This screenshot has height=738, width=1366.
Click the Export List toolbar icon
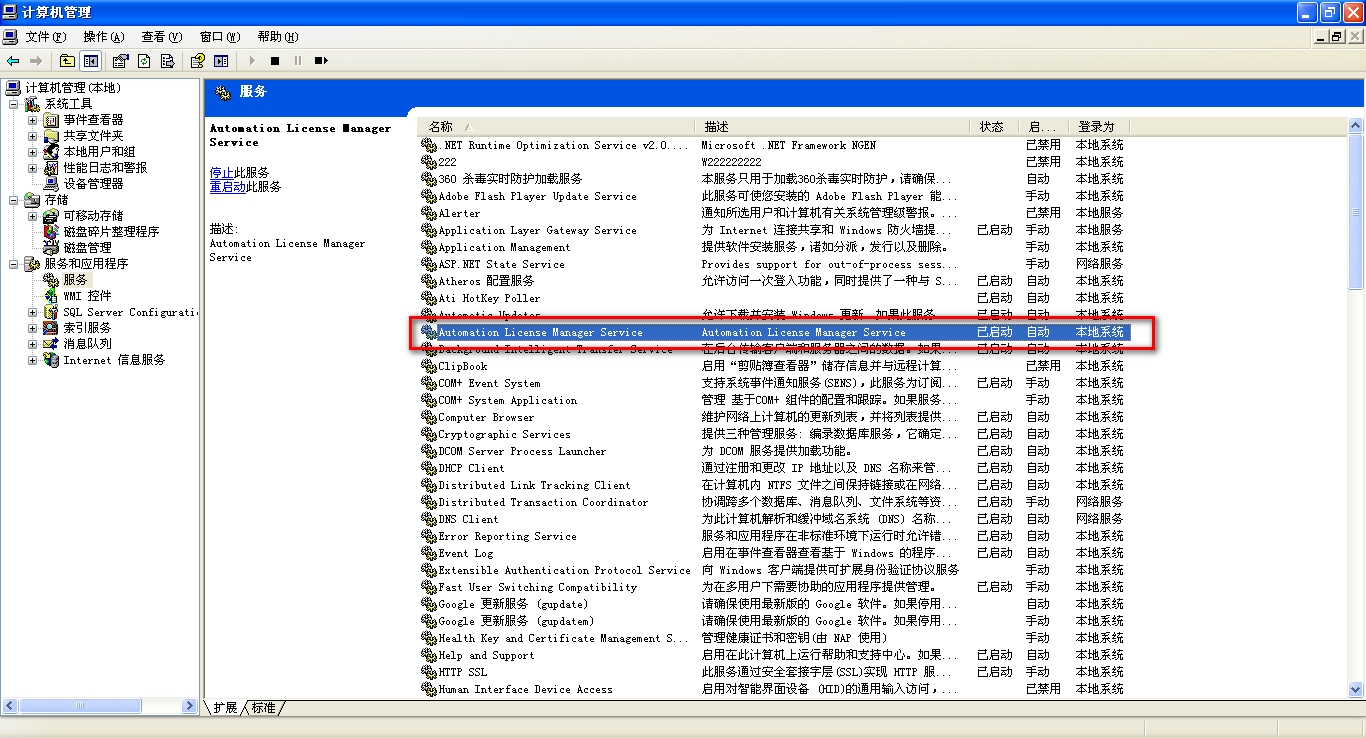[167, 61]
